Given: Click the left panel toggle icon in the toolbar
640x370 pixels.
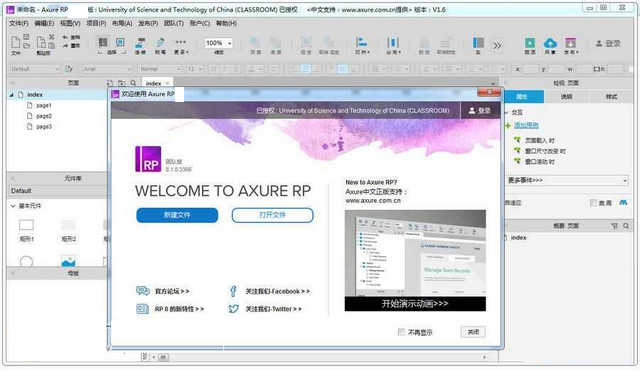Looking at the screenshot, I should tap(478, 42).
